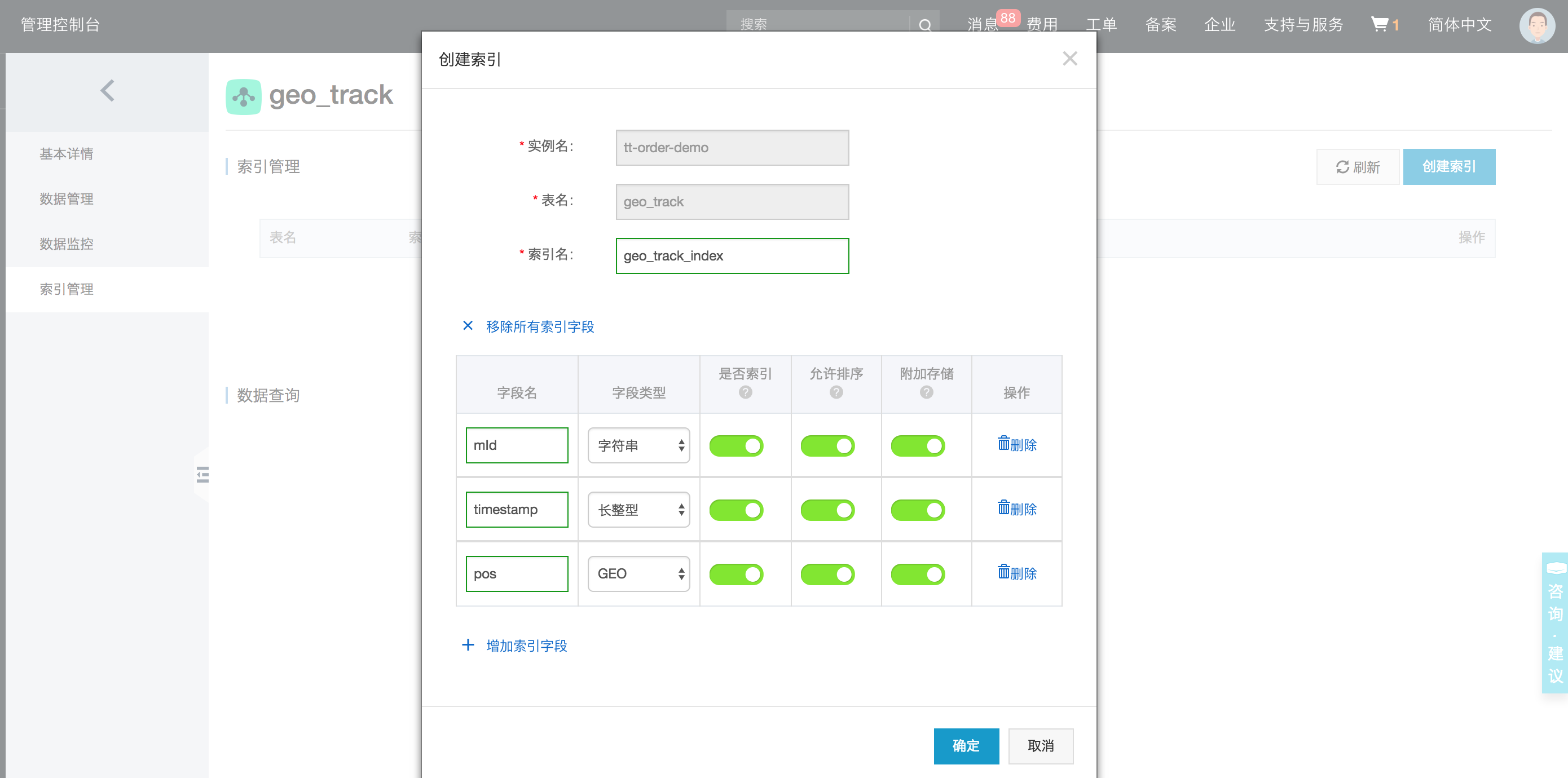
Task: Click the 咨询·建议 feedback widget
Action: pyautogui.click(x=1554, y=622)
